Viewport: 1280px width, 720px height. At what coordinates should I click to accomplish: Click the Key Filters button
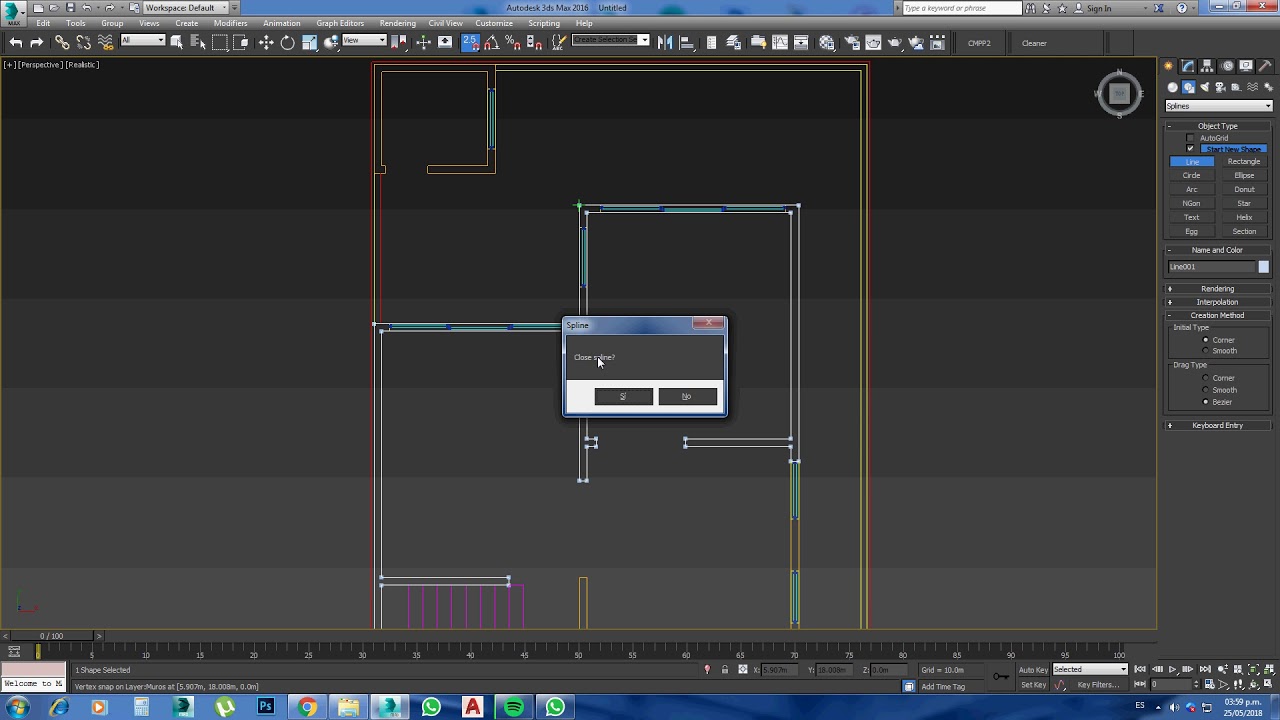tap(1098, 685)
